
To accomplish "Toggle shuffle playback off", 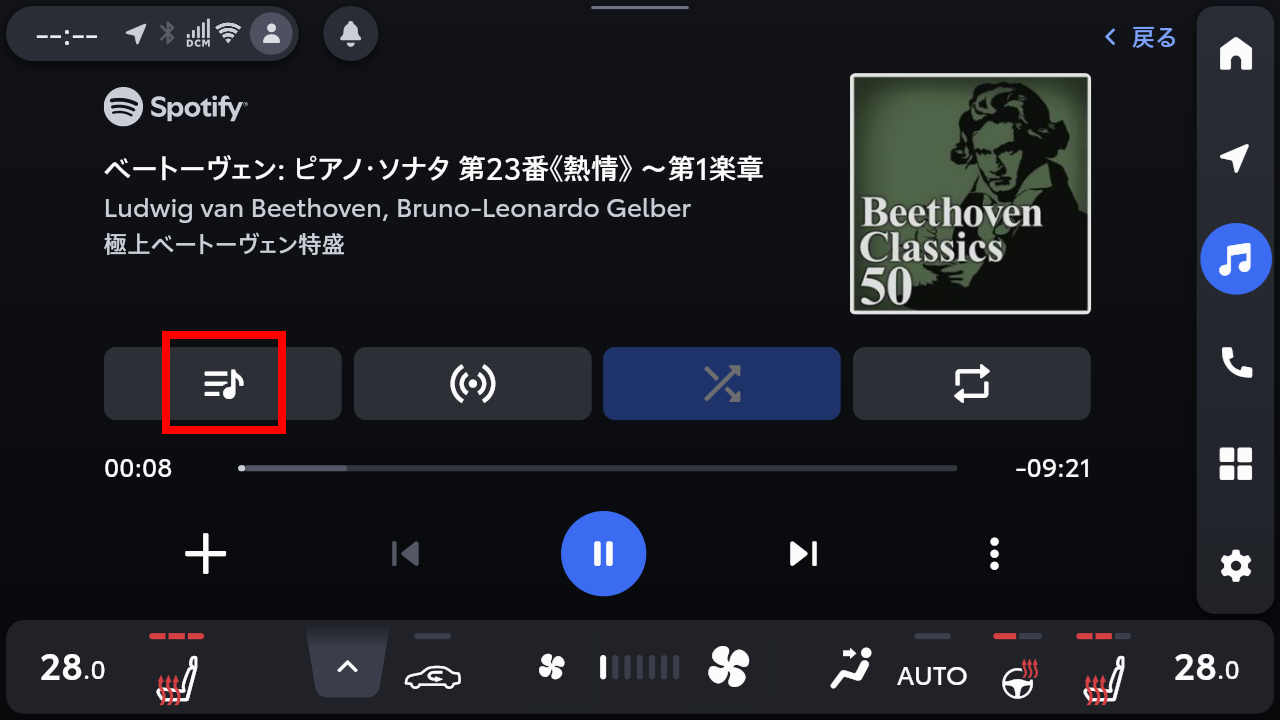I will [x=721, y=383].
